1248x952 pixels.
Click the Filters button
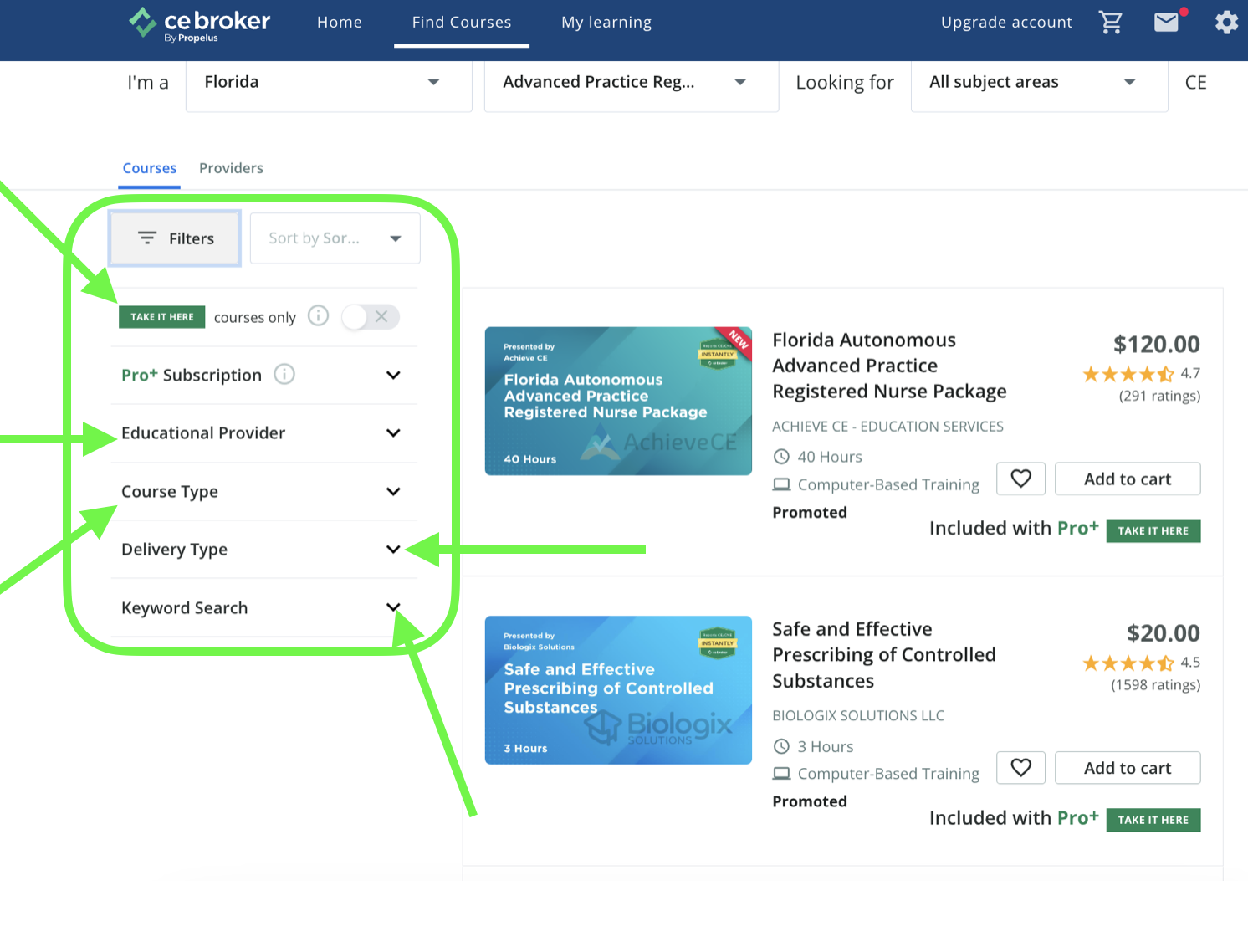(x=175, y=238)
